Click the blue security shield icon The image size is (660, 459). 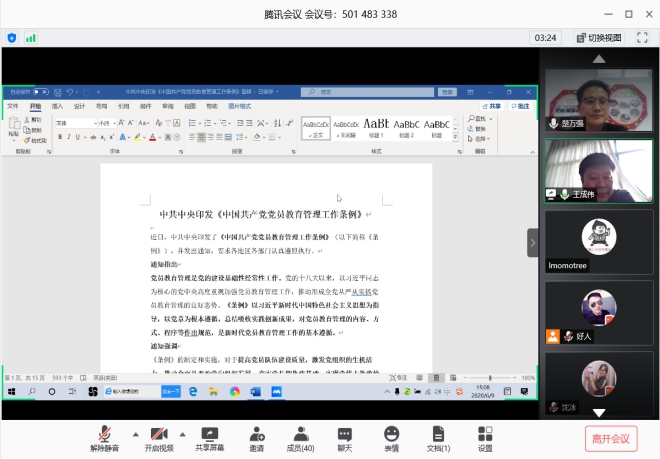tap(12, 38)
